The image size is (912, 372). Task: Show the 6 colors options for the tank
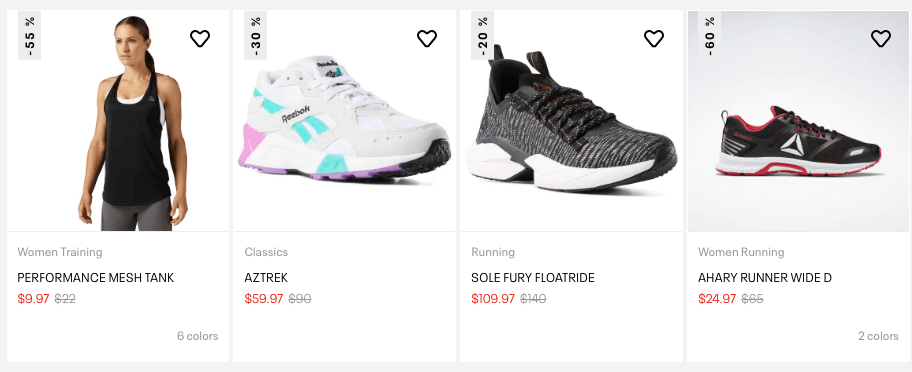pyautogui.click(x=198, y=336)
